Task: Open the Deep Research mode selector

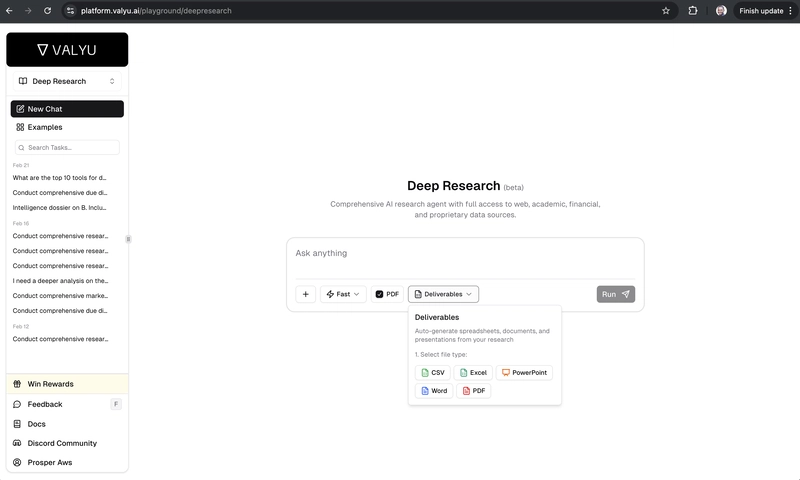Action: coord(67,81)
